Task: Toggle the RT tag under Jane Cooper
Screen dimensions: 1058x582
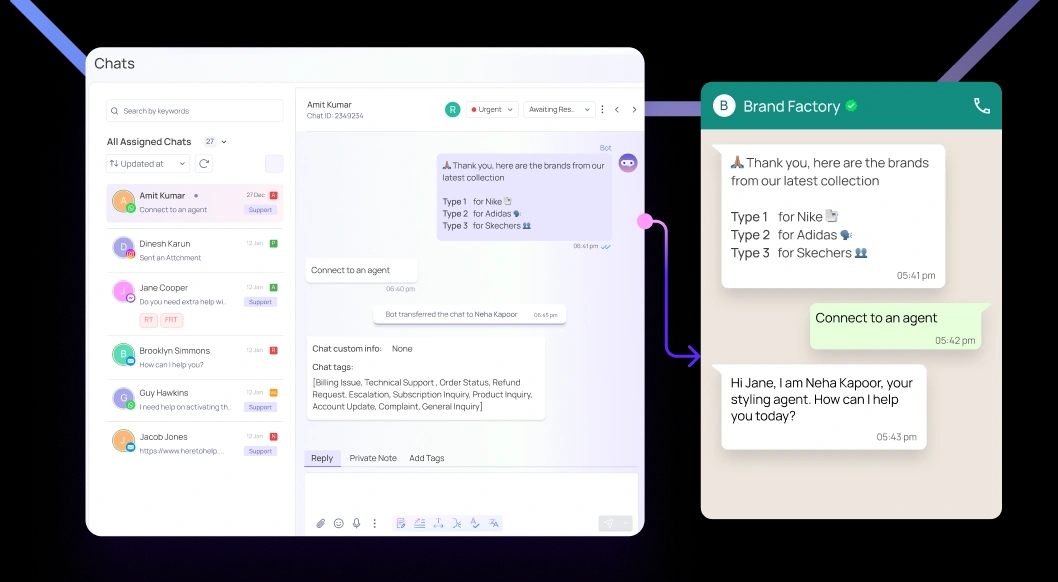Action: tap(147, 319)
